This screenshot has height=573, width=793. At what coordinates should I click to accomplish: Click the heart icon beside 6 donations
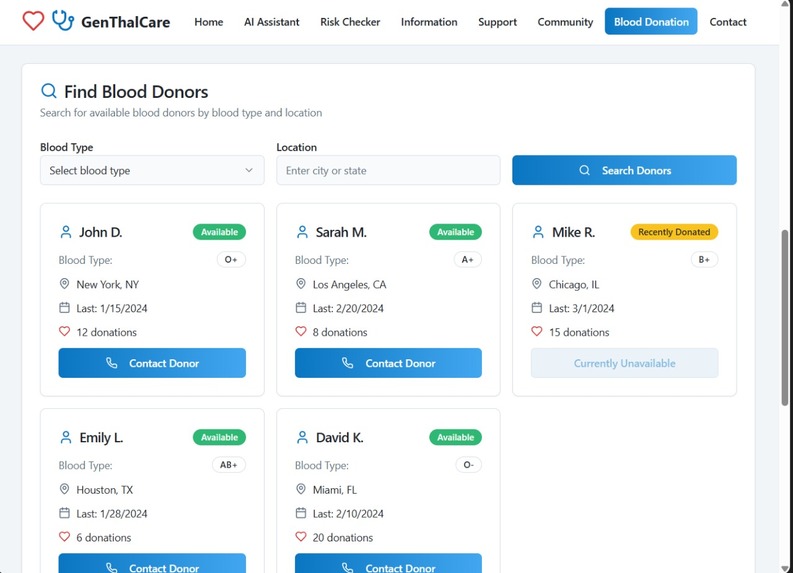pyautogui.click(x=64, y=537)
